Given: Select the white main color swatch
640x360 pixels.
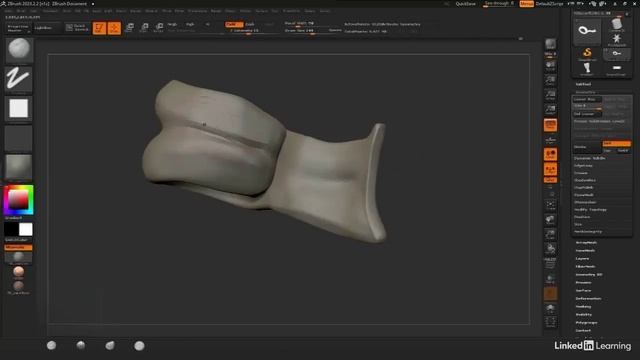Looking at the screenshot, I should click(x=26, y=229).
